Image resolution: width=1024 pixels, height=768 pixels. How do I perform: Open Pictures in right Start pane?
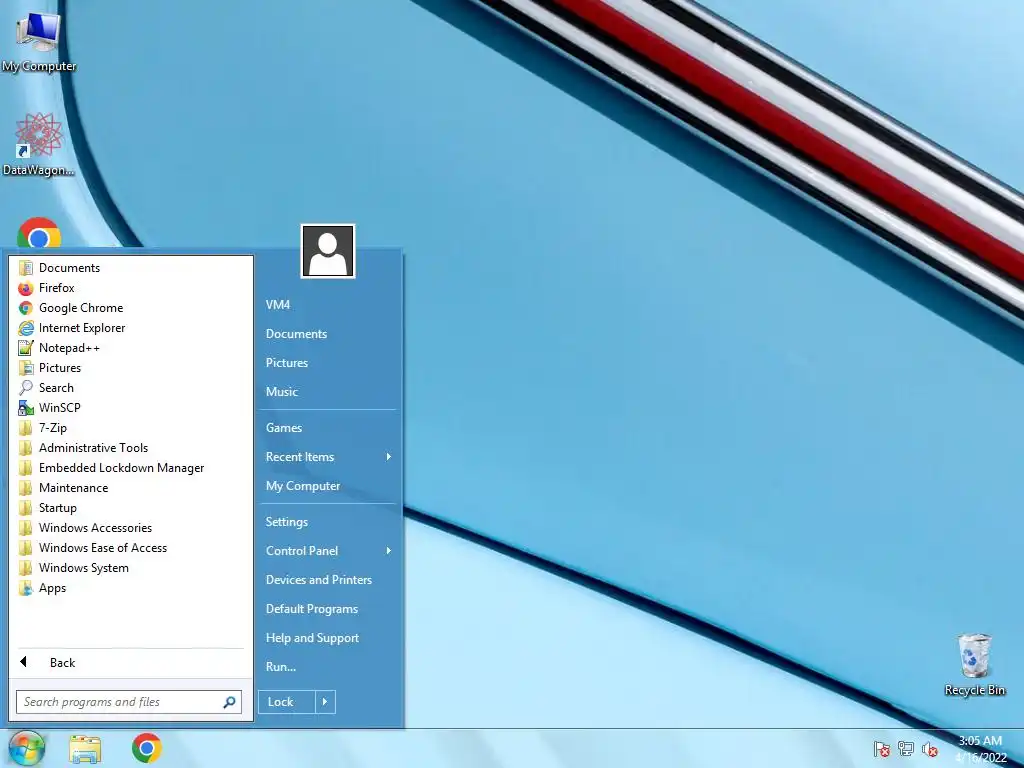pos(287,362)
